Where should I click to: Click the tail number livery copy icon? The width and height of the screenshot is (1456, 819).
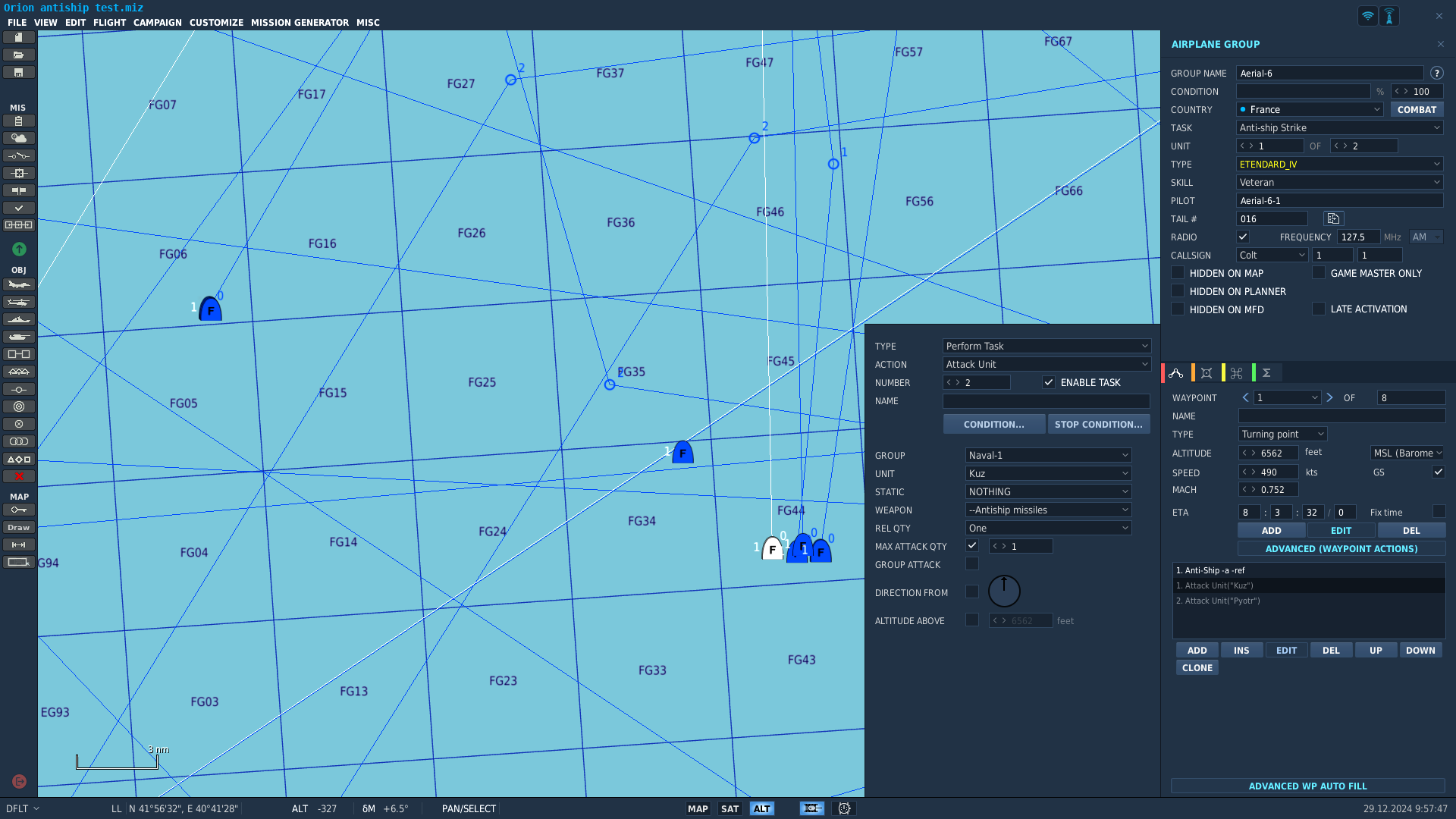pos(1333,218)
